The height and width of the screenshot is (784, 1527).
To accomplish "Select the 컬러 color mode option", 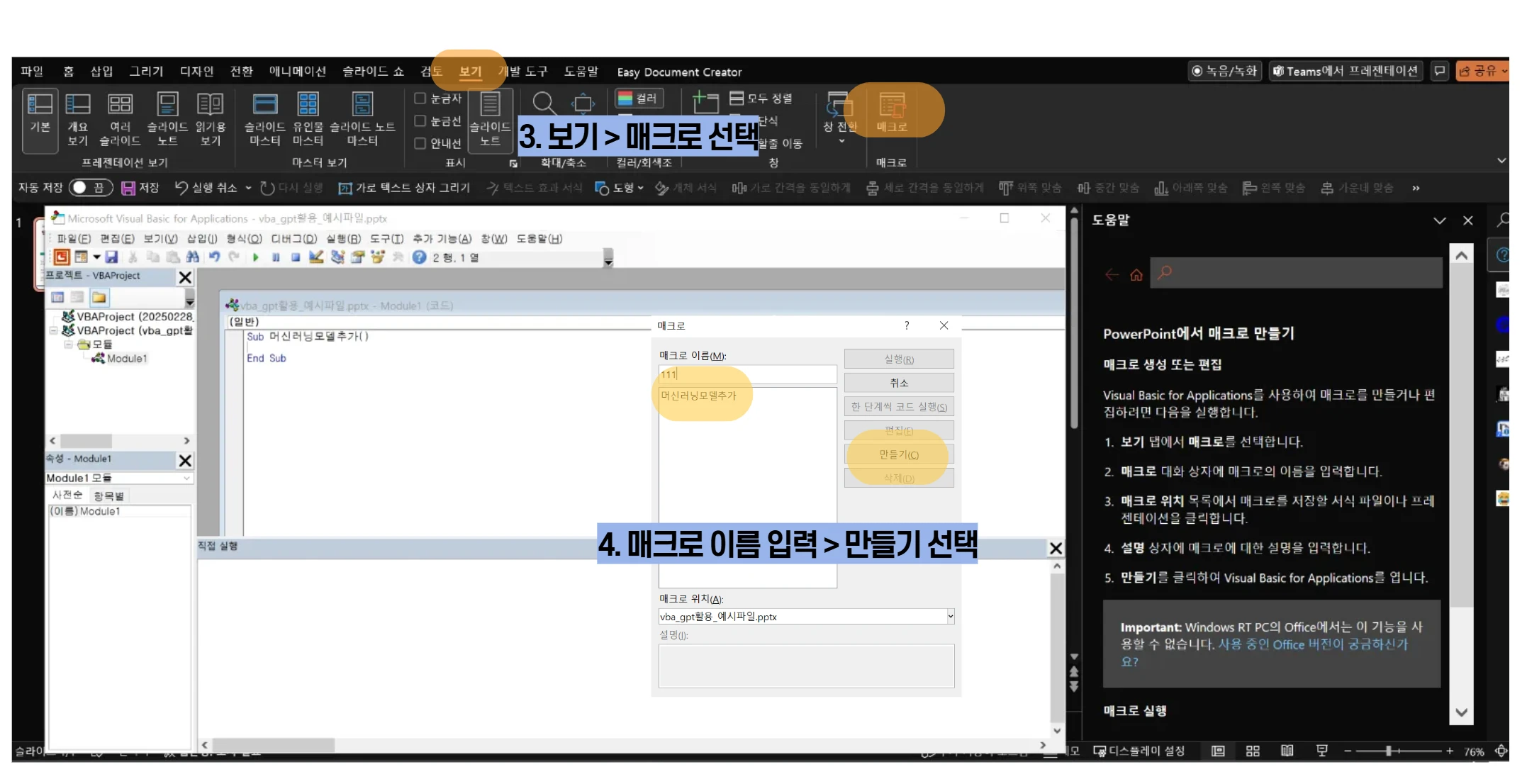I will click(638, 99).
